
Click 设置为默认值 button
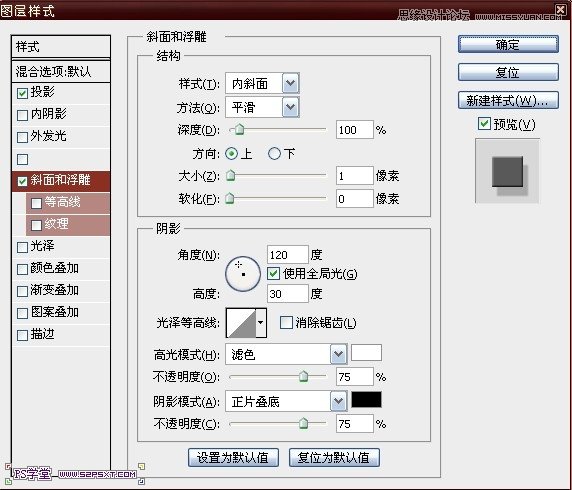233,457
